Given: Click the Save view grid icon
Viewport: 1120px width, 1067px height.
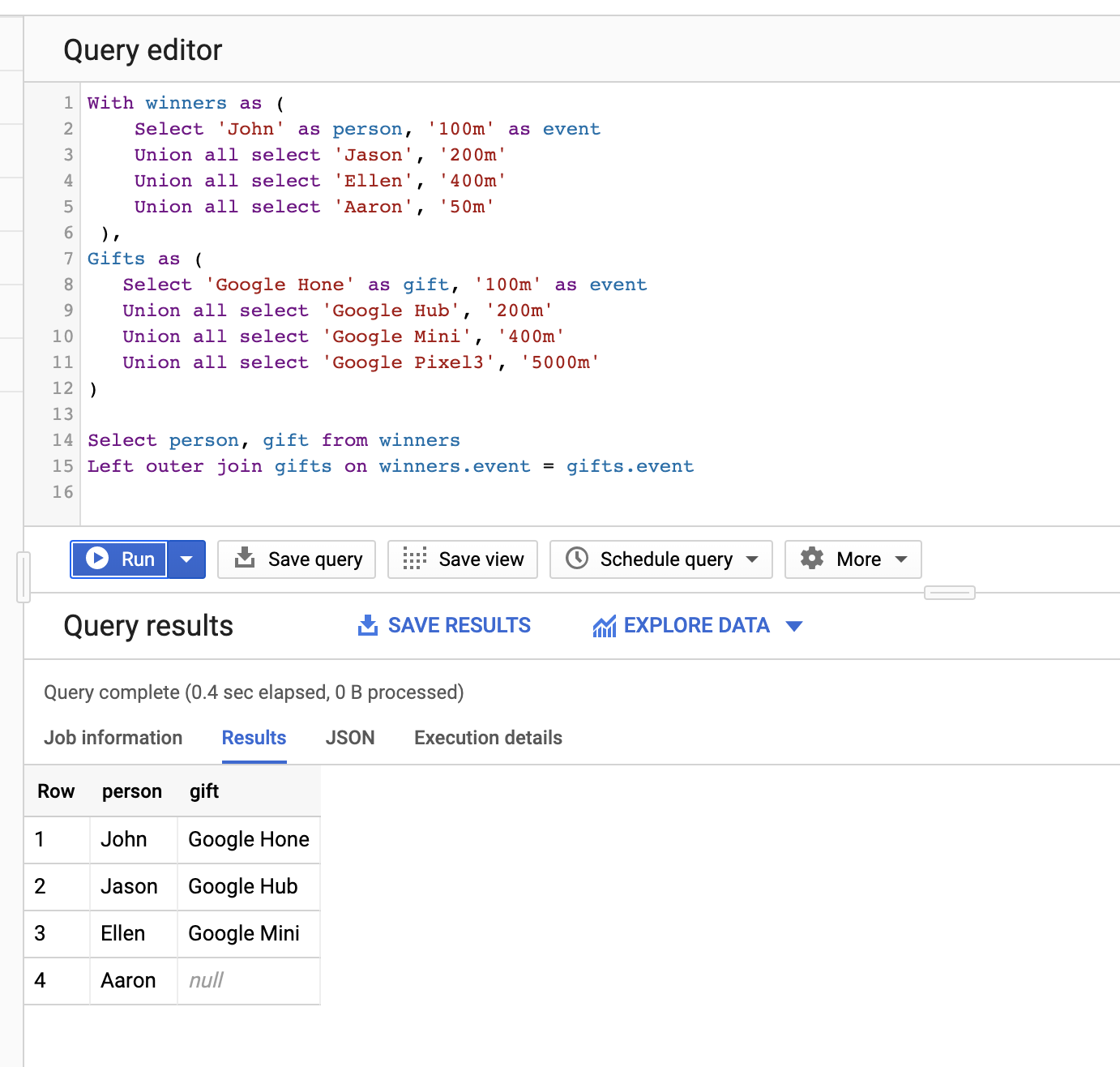Looking at the screenshot, I should pyautogui.click(x=413, y=559).
